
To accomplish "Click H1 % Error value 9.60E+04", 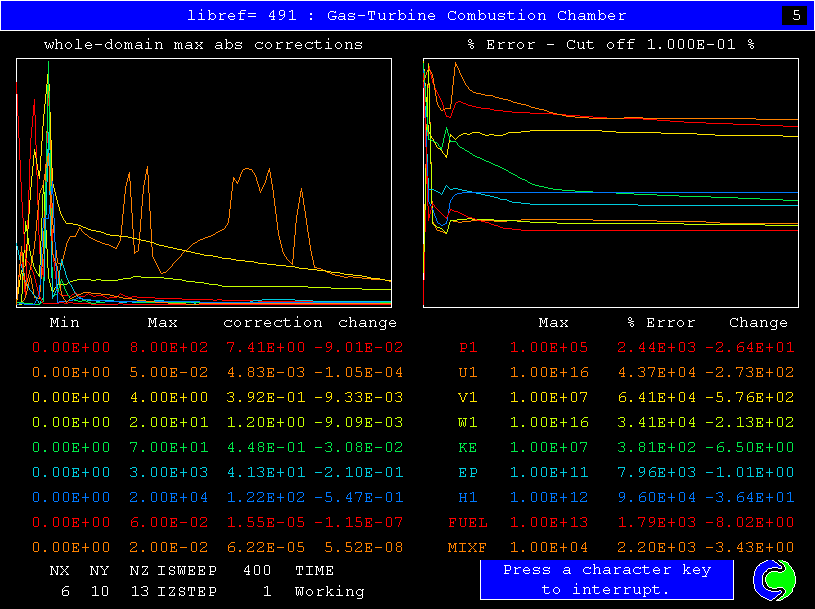I will tap(656, 497).
